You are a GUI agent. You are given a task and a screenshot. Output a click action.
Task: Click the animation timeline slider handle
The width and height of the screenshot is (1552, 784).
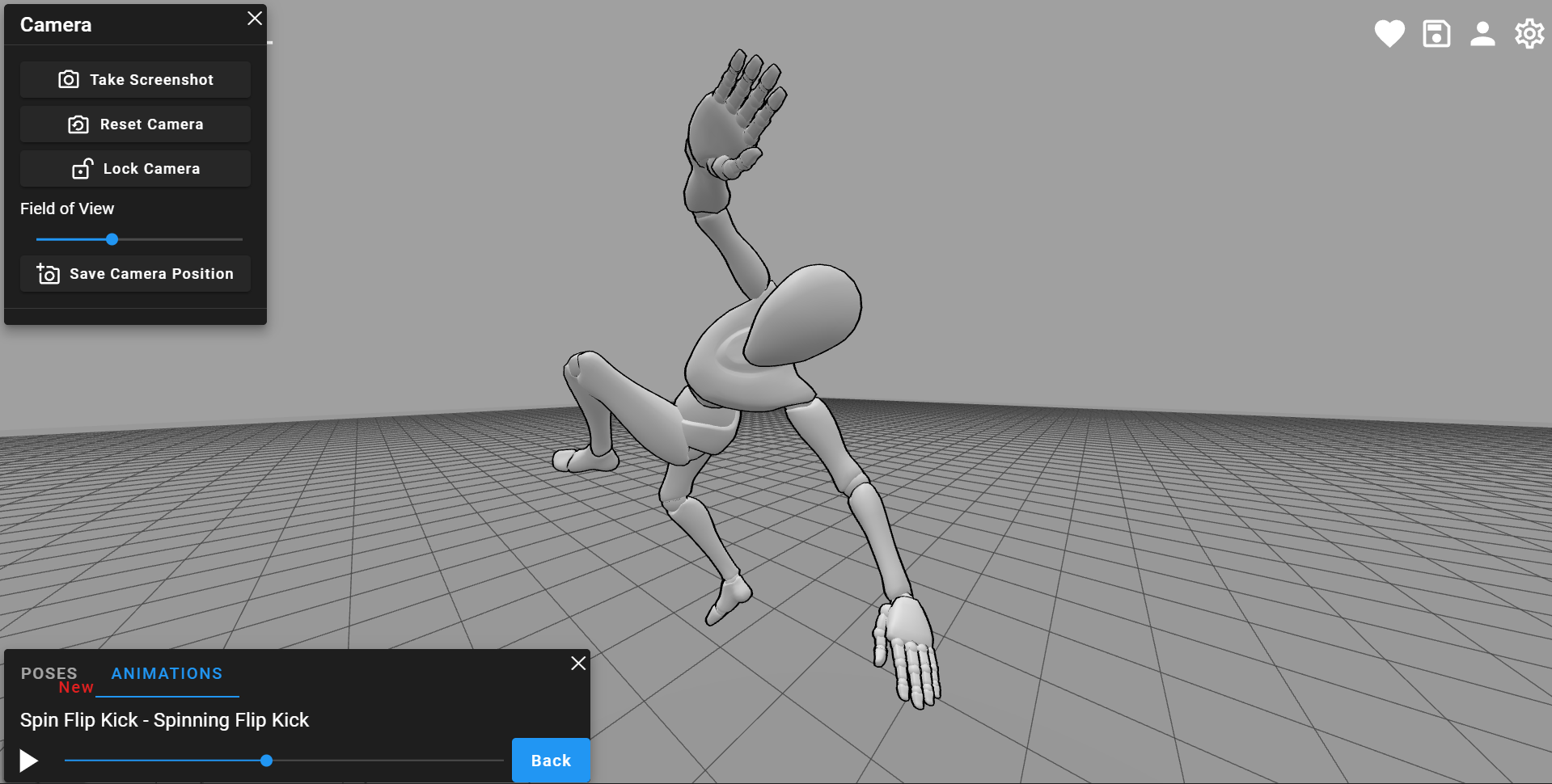click(x=267, y=760)
